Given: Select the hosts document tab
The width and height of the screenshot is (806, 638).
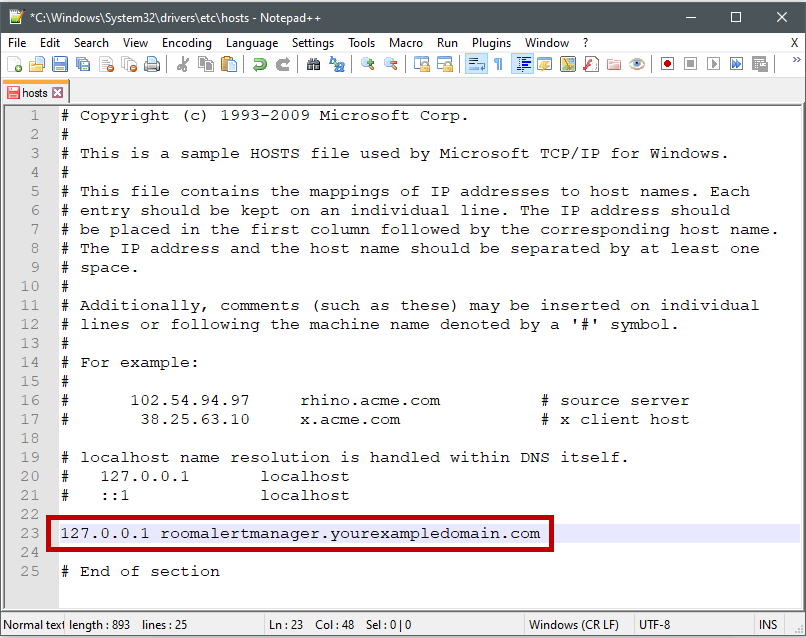Looking at the screenshot, I should [29, 93].
